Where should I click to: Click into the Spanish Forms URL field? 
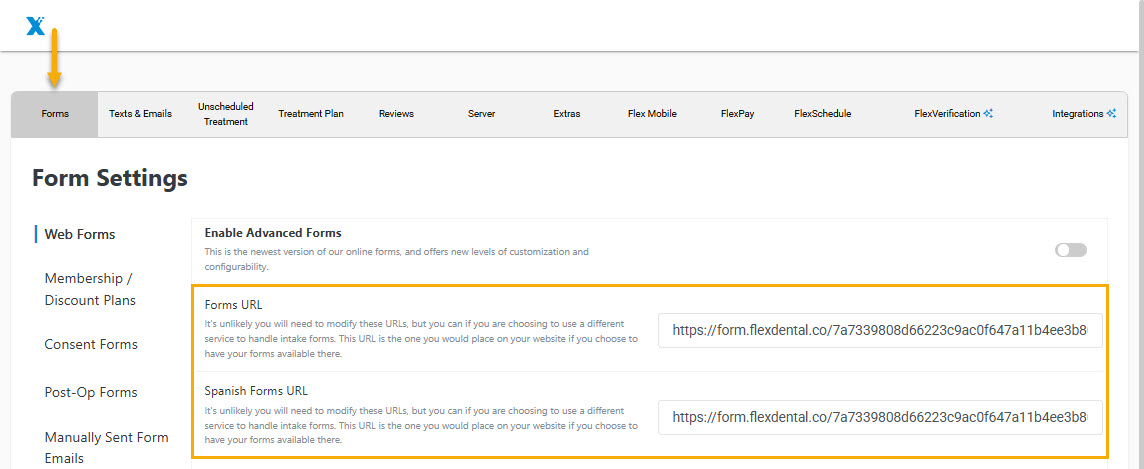(880, 417)
